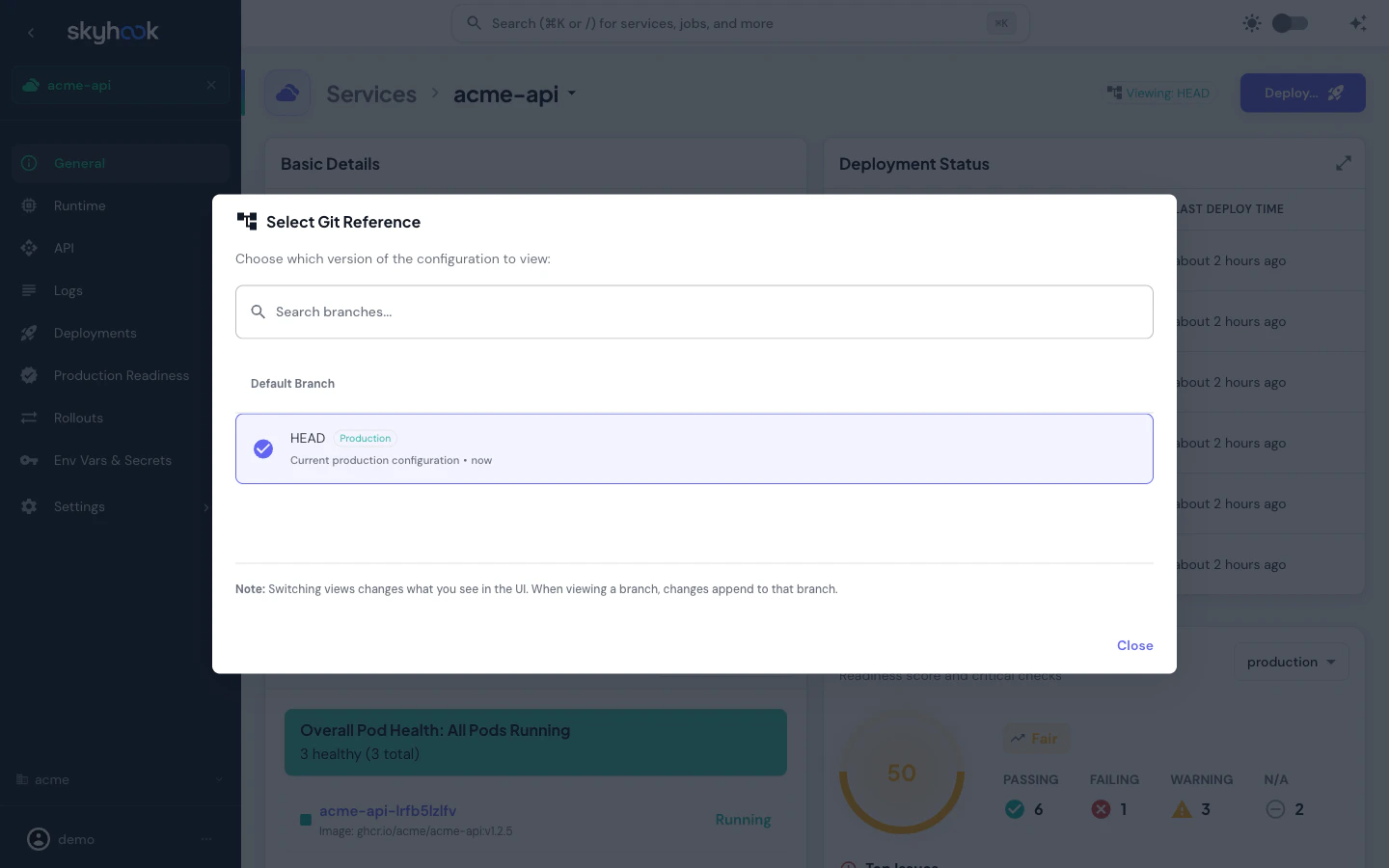Click the git reference icon in dialog title

click(247, 221)
